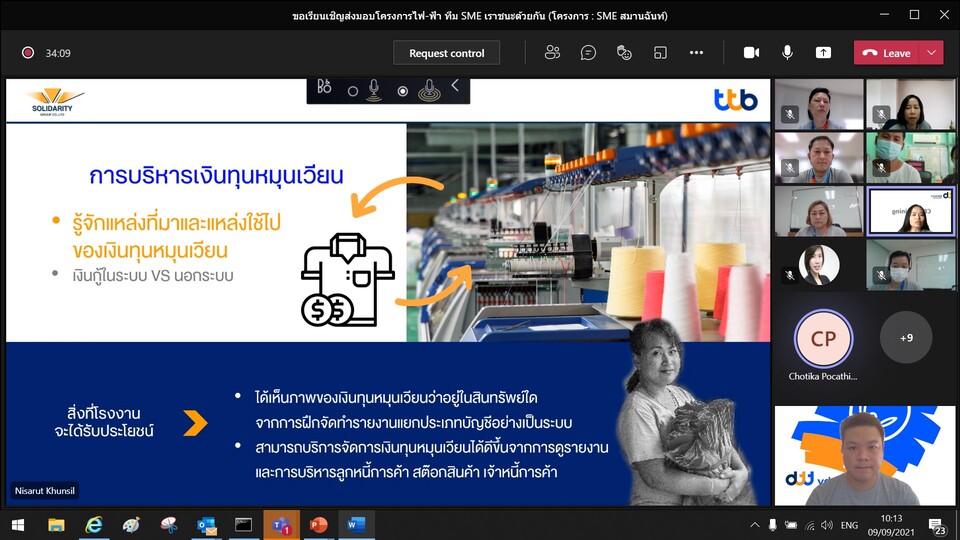Open the breakout rooms icon
Image resolution: width=960 pixels, height=540 pixels.
tap(660, 53)
